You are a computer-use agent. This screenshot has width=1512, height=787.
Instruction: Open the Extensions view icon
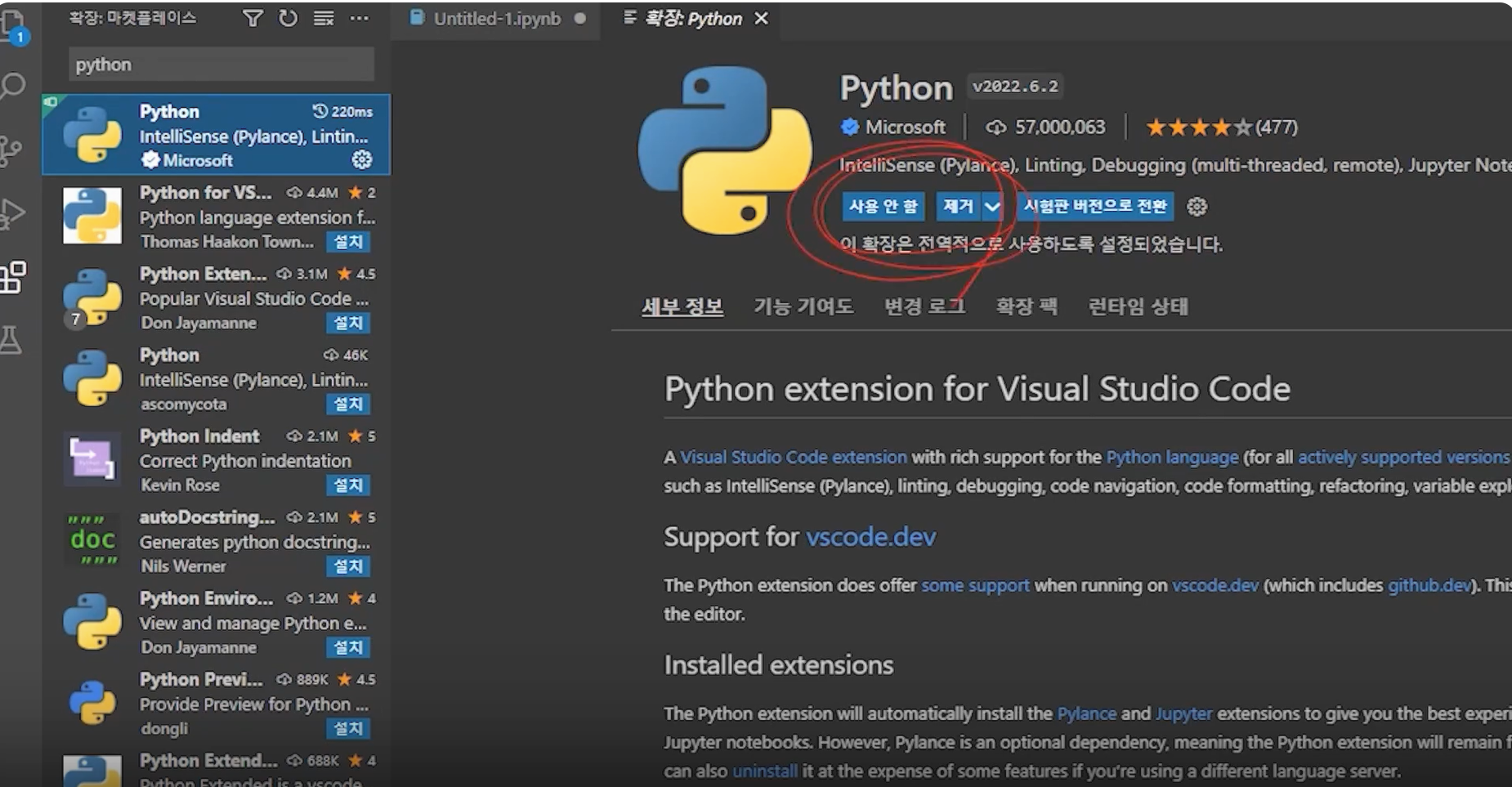point(12,277)
